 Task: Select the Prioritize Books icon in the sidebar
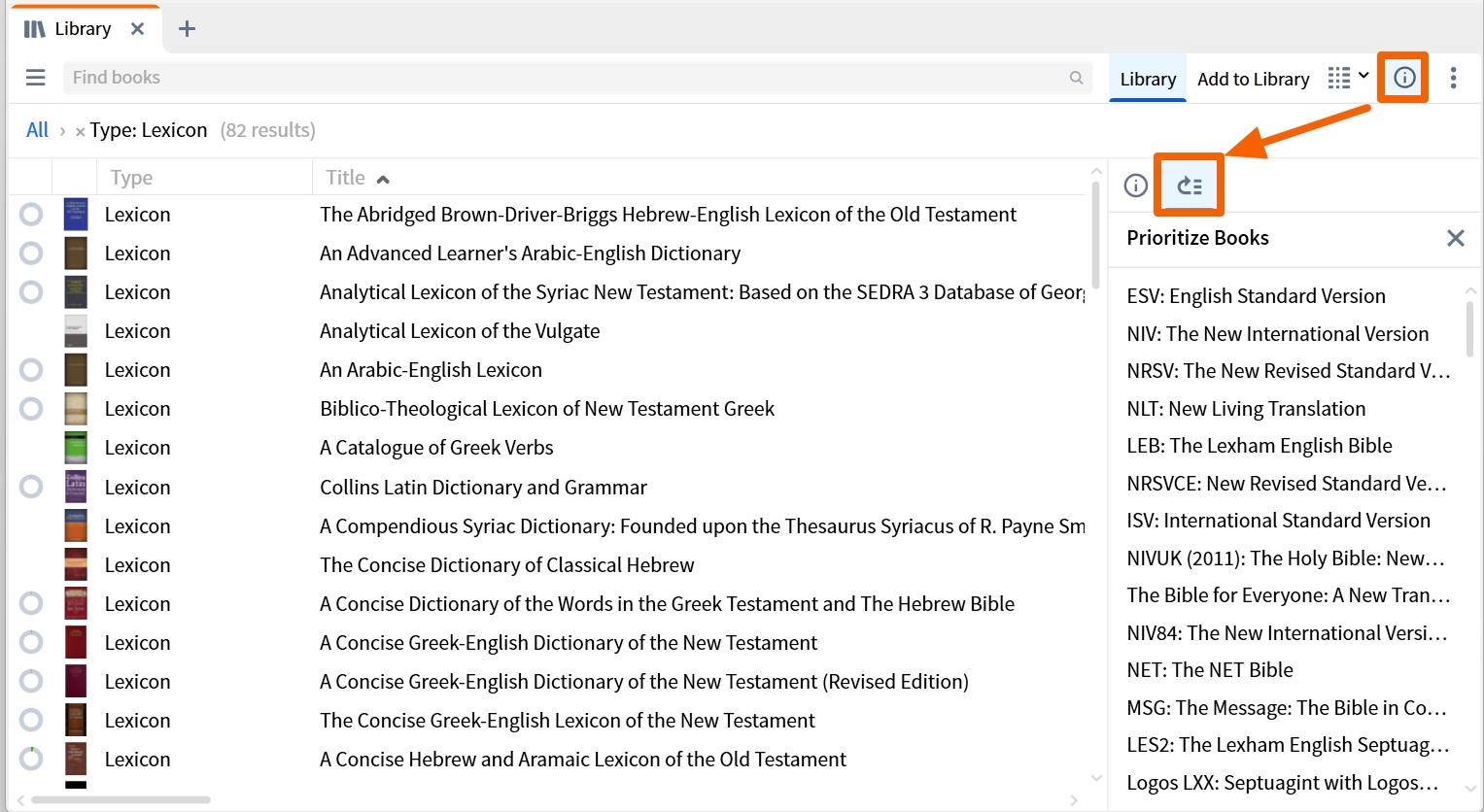pyautogui.click(x=1190, y=186)
